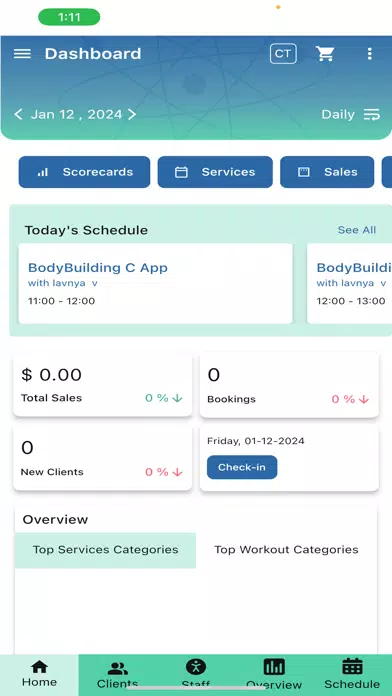The height and width of the screenshot is (696, 392).
Task: Switch to Top Services Categories tab
Action: click(105, 550)
